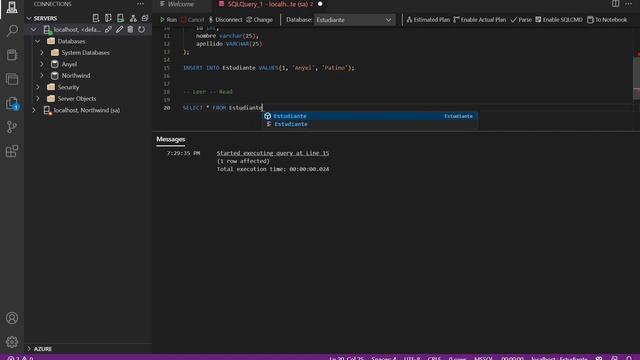Show the Estimated Plan
This screenshot has height=360, width=640.
point(428,20)
